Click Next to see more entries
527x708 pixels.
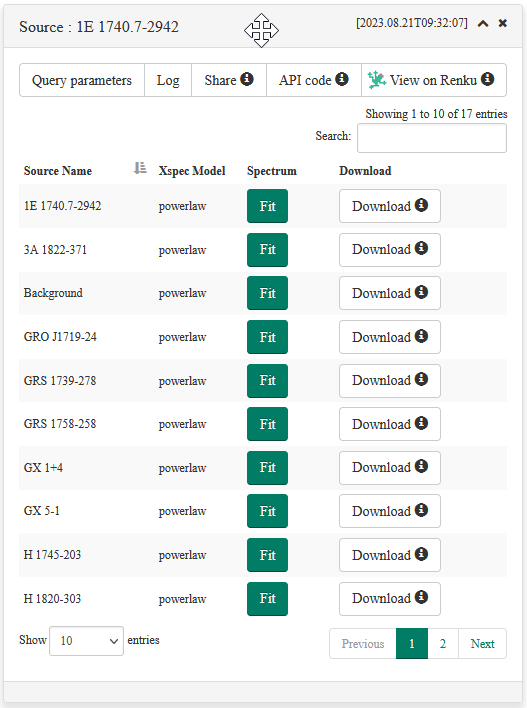coord(482,644)
